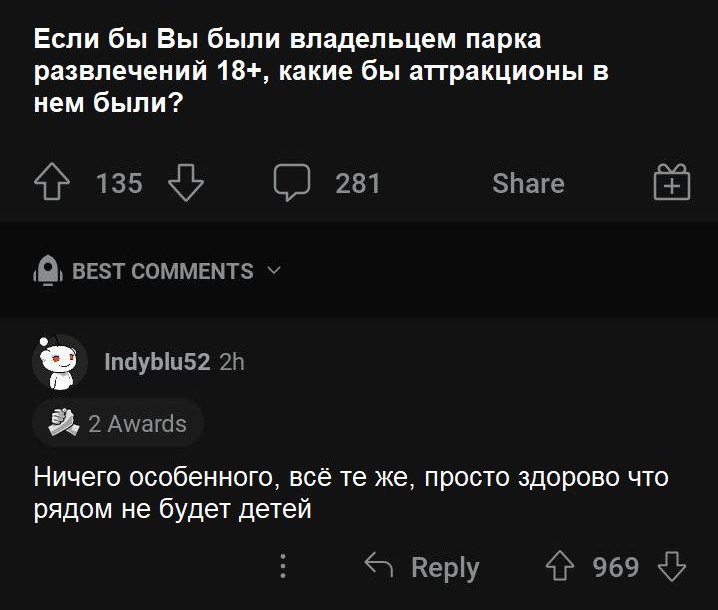This screenshot has width=718, height=610.
Task: Click the 2h comment timestamp
Action: tap(231, 362)
